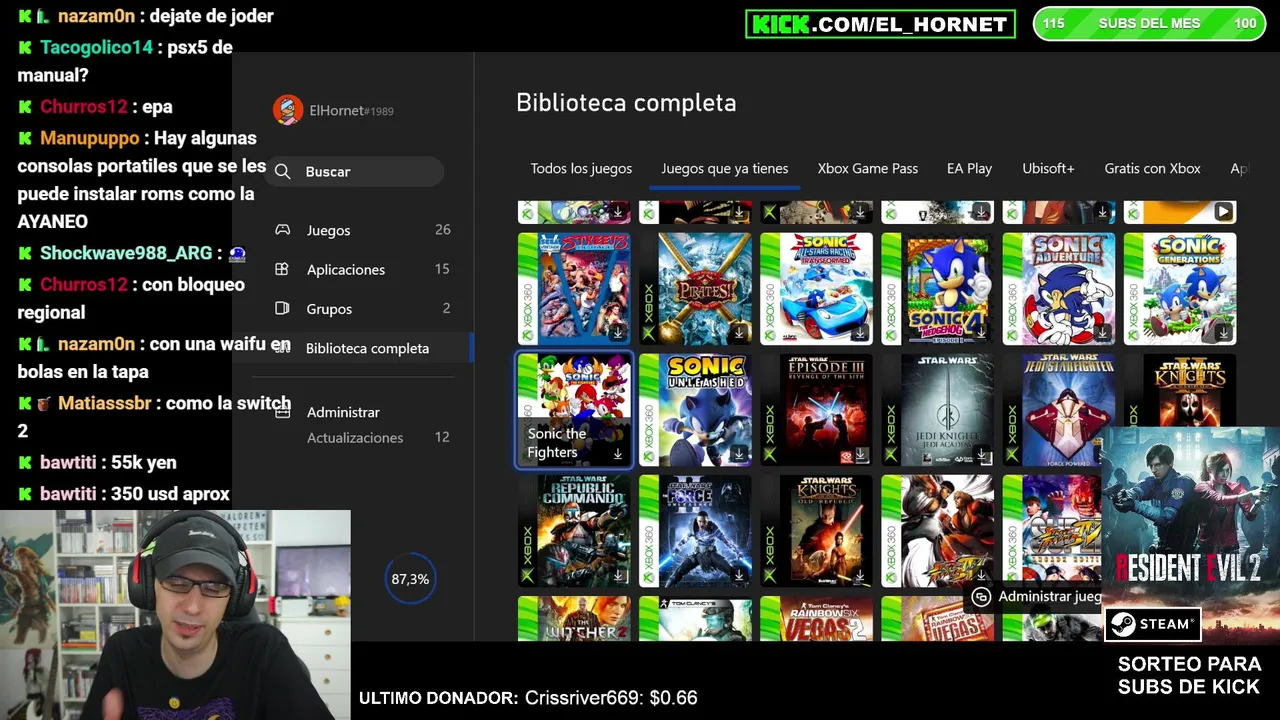Viewport: 1280px width, 720px height.
Task: Open Star Wars Force Unleashed II tile
Action: [x=695, y=531]
